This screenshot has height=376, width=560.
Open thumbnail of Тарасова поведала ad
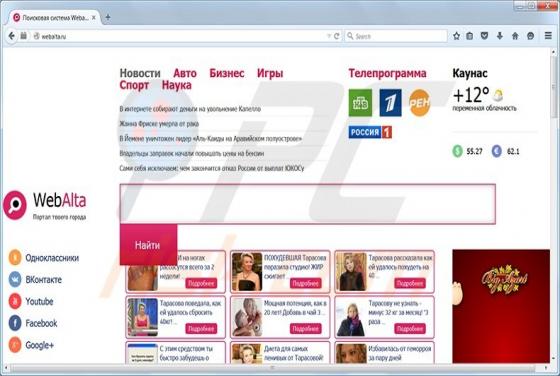click(x=143, y=317)
